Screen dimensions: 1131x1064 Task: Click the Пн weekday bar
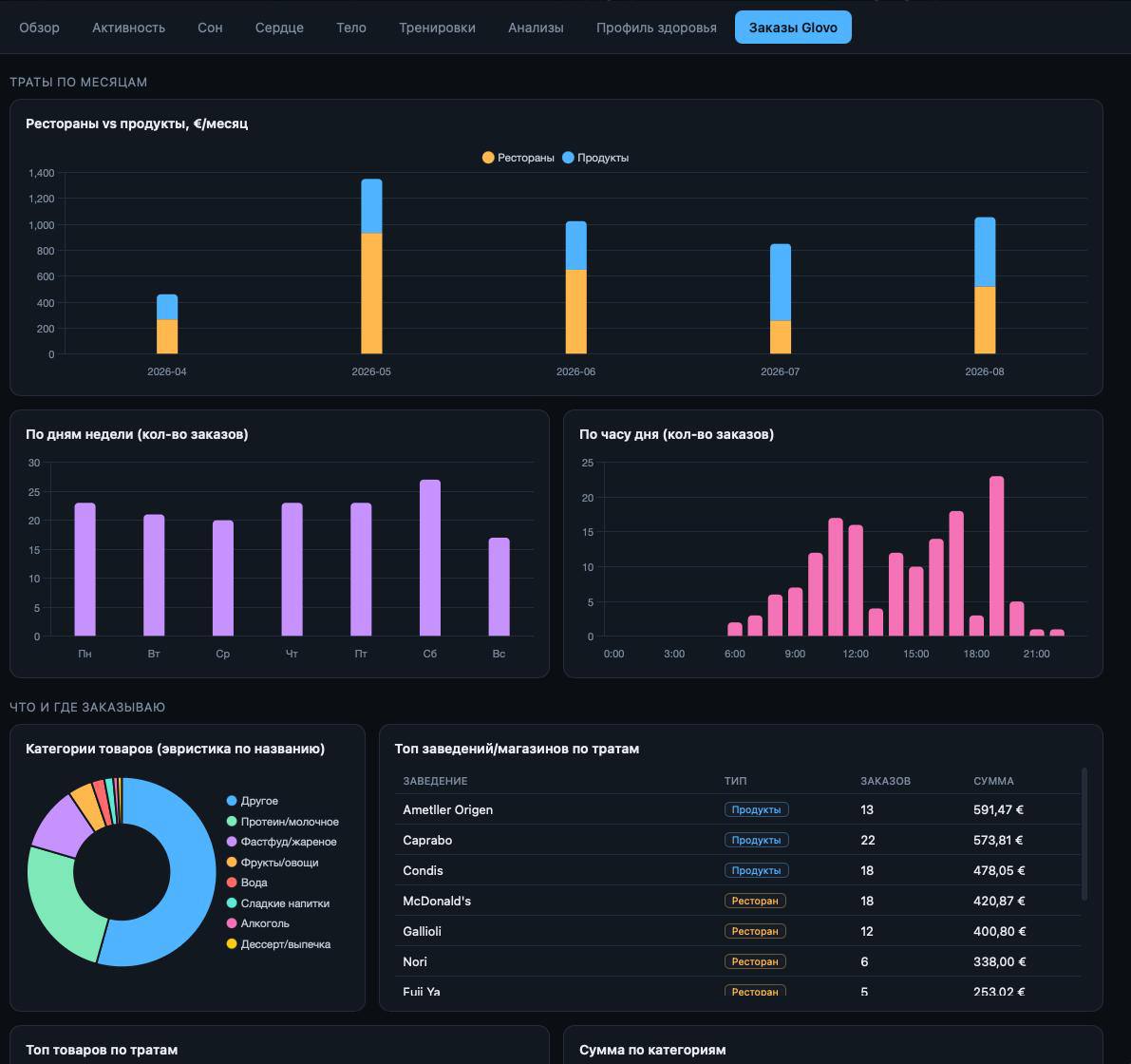(85, 569)
